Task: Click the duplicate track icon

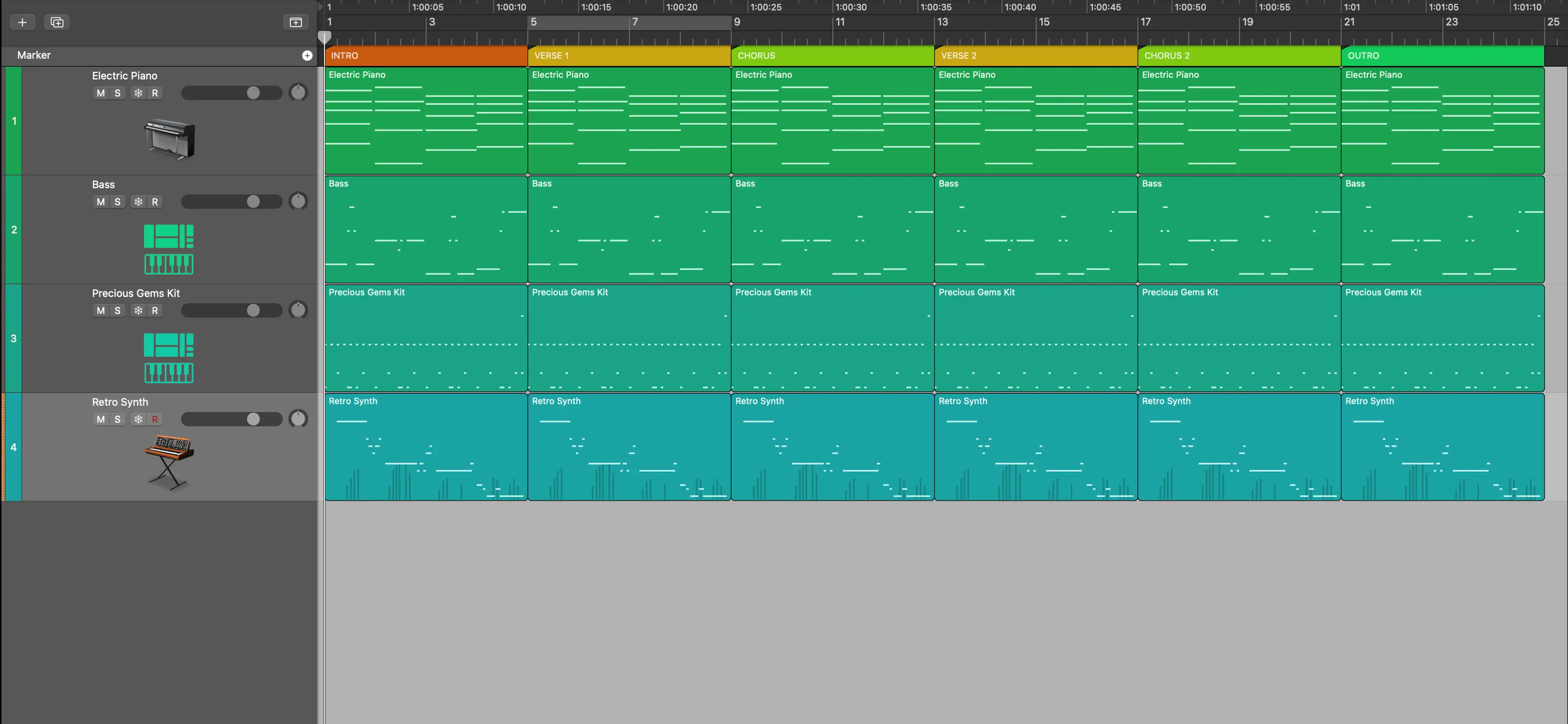Action: pos(57,22)
